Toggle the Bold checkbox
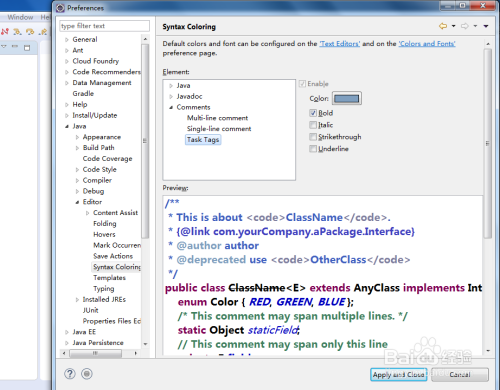 (x=313, y=113)
